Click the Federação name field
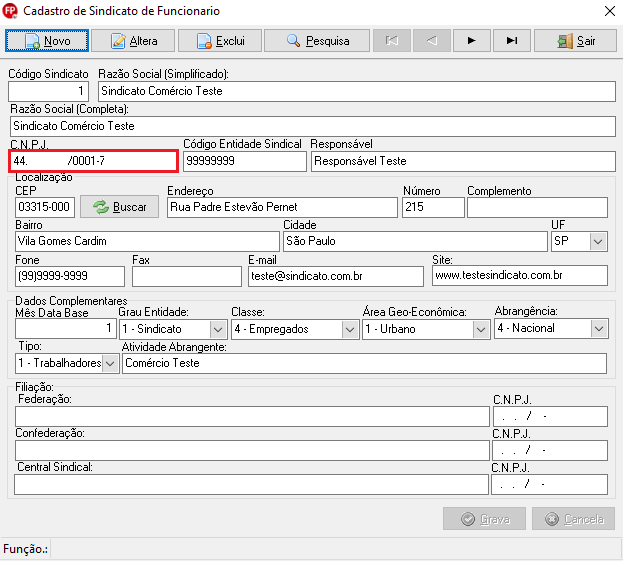Viewport: 623px width, 561px height. [x=252, y=416]
